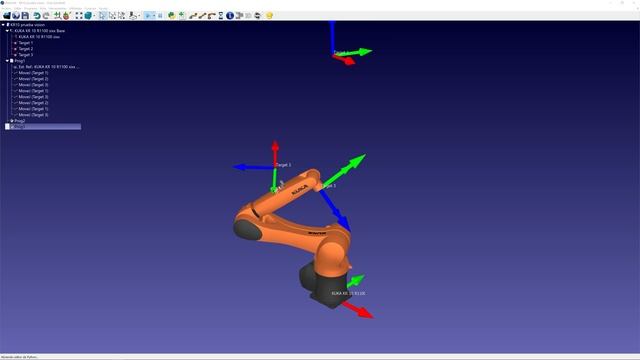
Task: Select Target 3 in the tree
Action: coord(26,55)
